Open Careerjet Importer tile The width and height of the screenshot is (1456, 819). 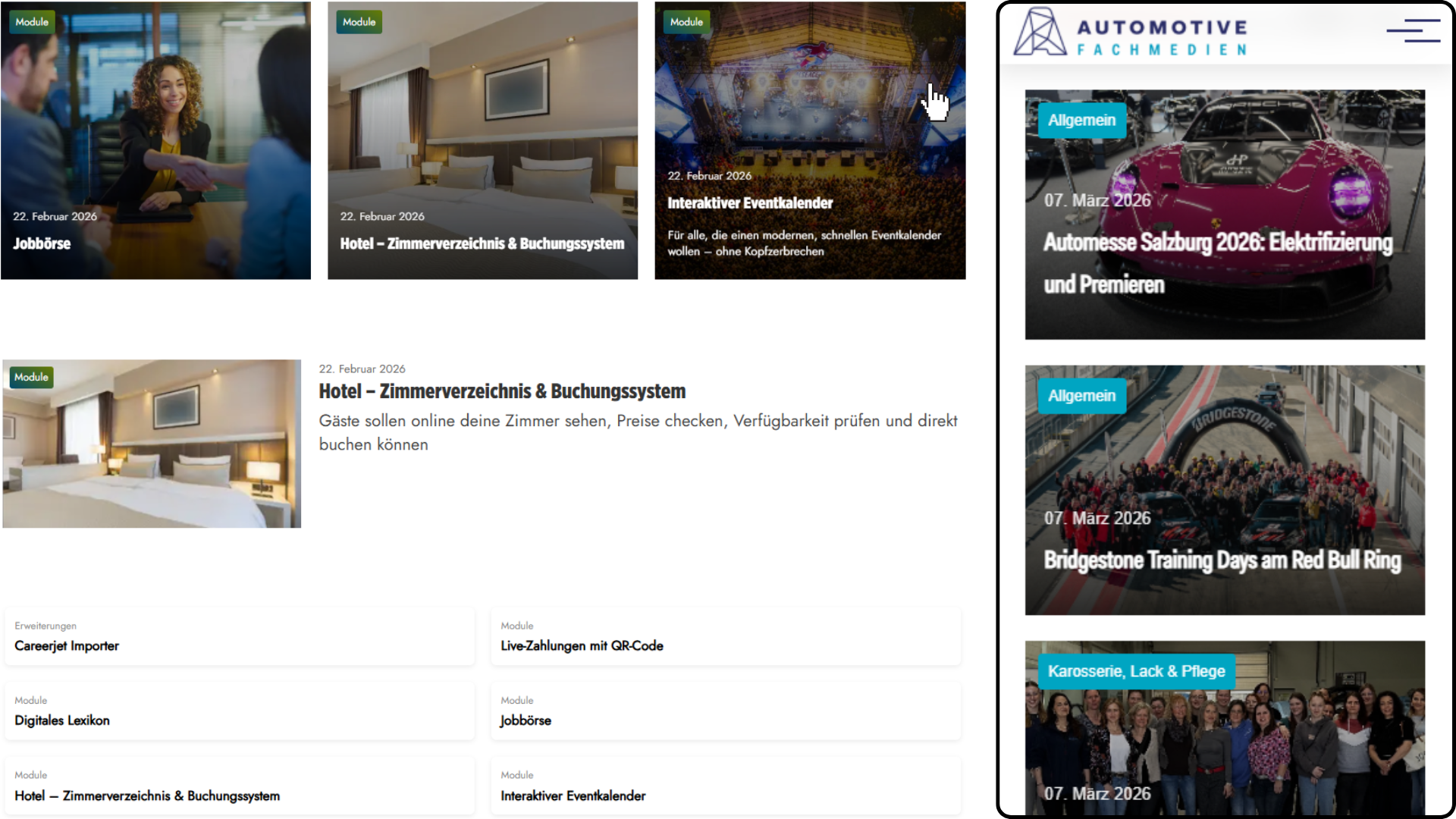(67, 646)
